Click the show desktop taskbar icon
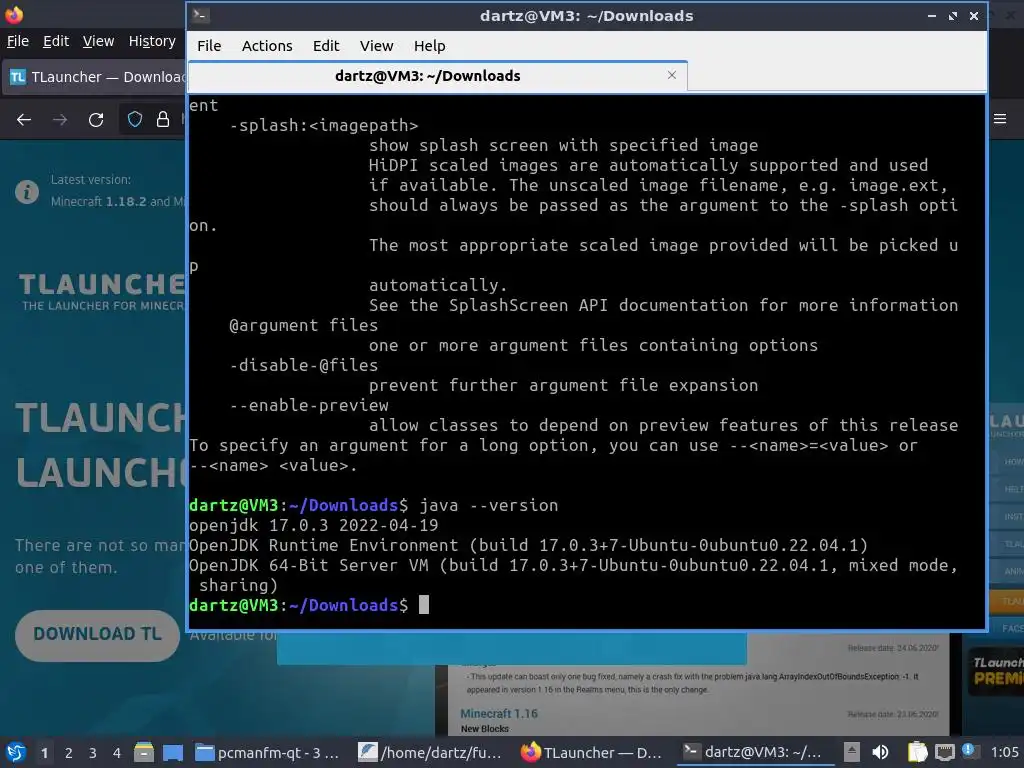 [x=173, y=752]
